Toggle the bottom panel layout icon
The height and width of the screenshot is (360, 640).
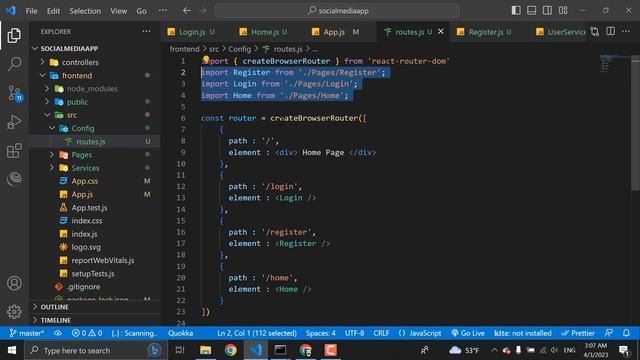click(x=531, y=11)
